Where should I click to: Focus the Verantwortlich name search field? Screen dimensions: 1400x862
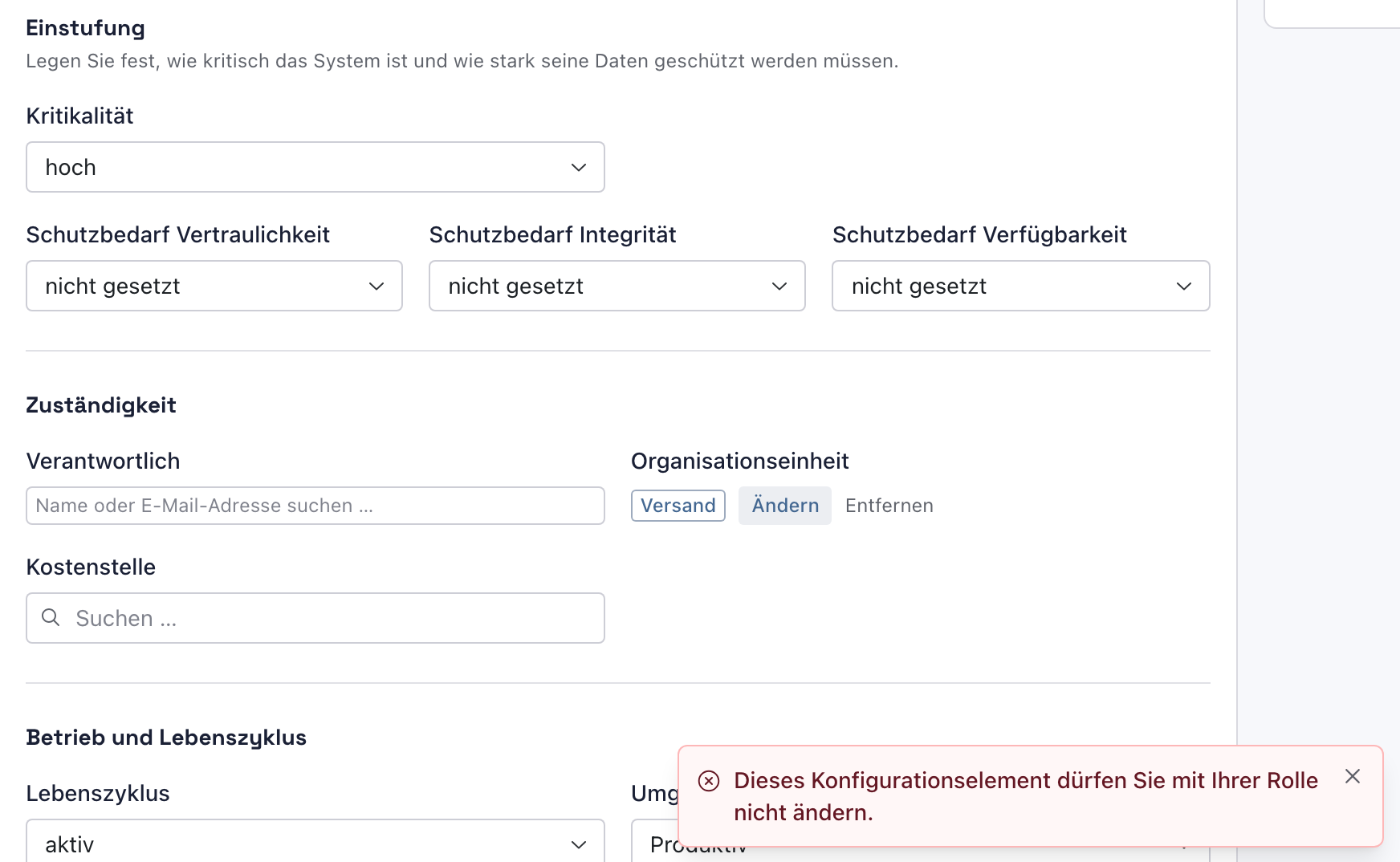pos(315,506)
